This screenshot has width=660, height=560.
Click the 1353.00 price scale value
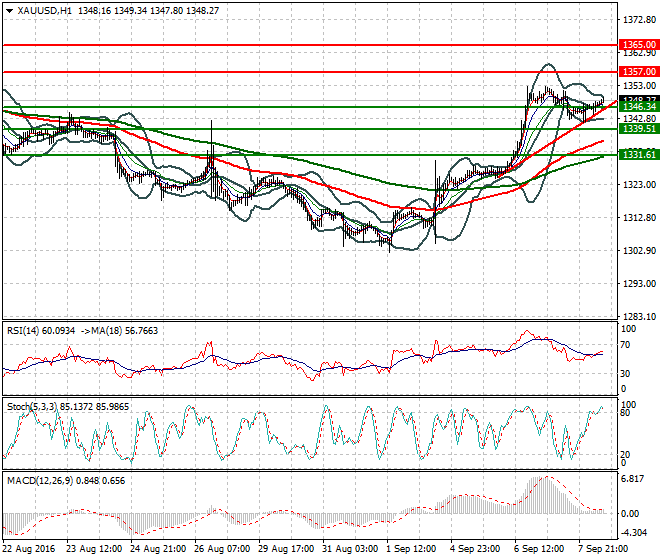639,85
